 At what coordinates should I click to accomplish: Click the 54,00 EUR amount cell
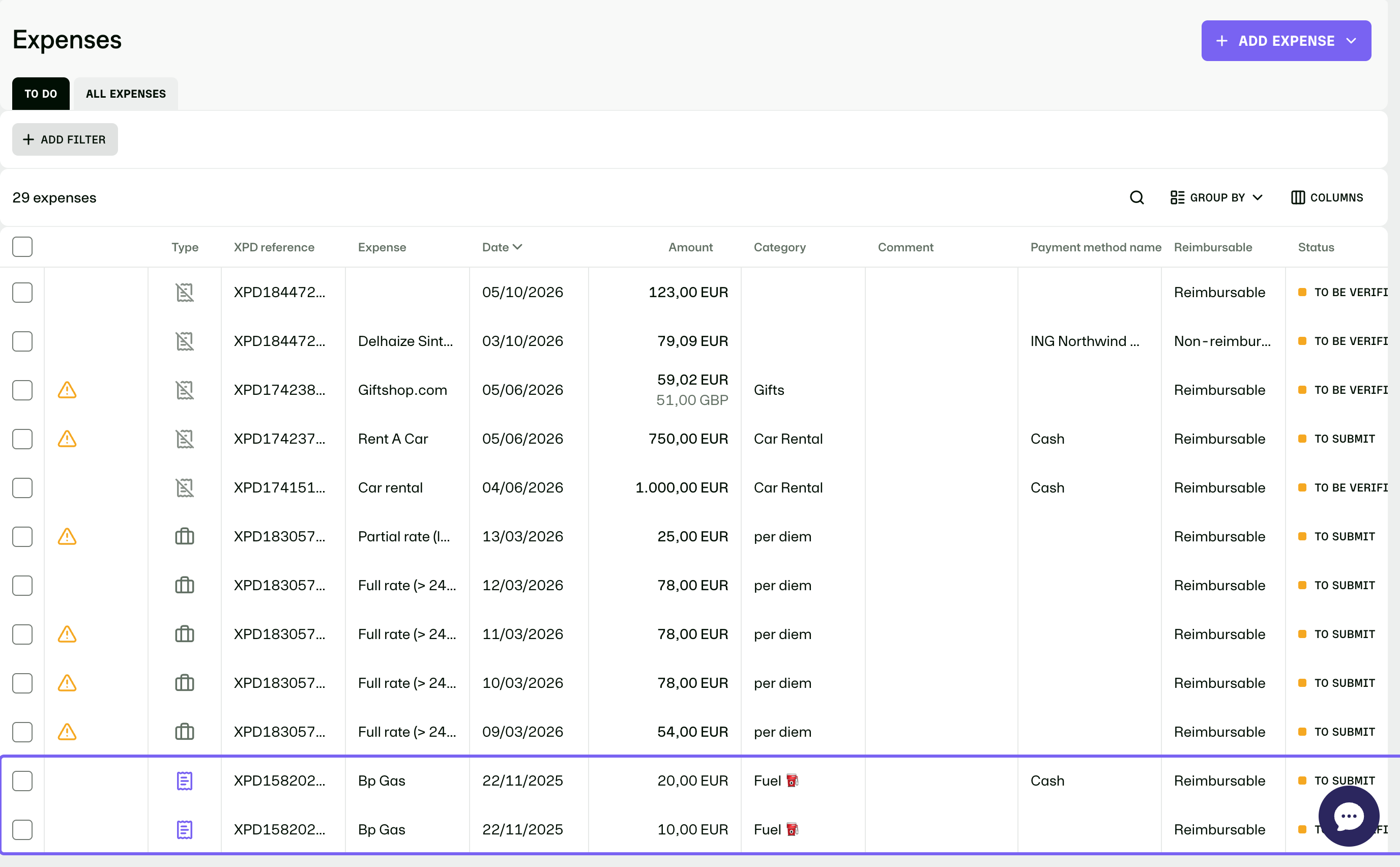coord(692,732)
